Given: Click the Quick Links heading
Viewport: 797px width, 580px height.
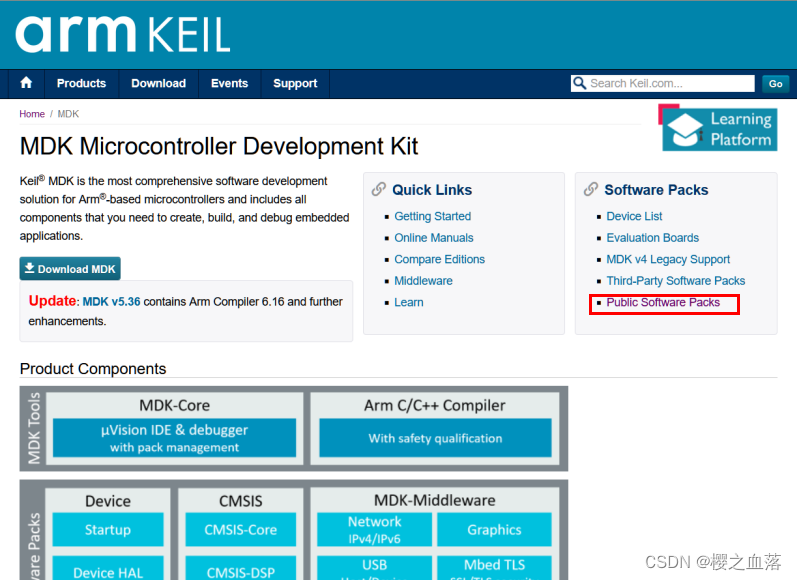Looking at the screenshot, I should 432,190.
